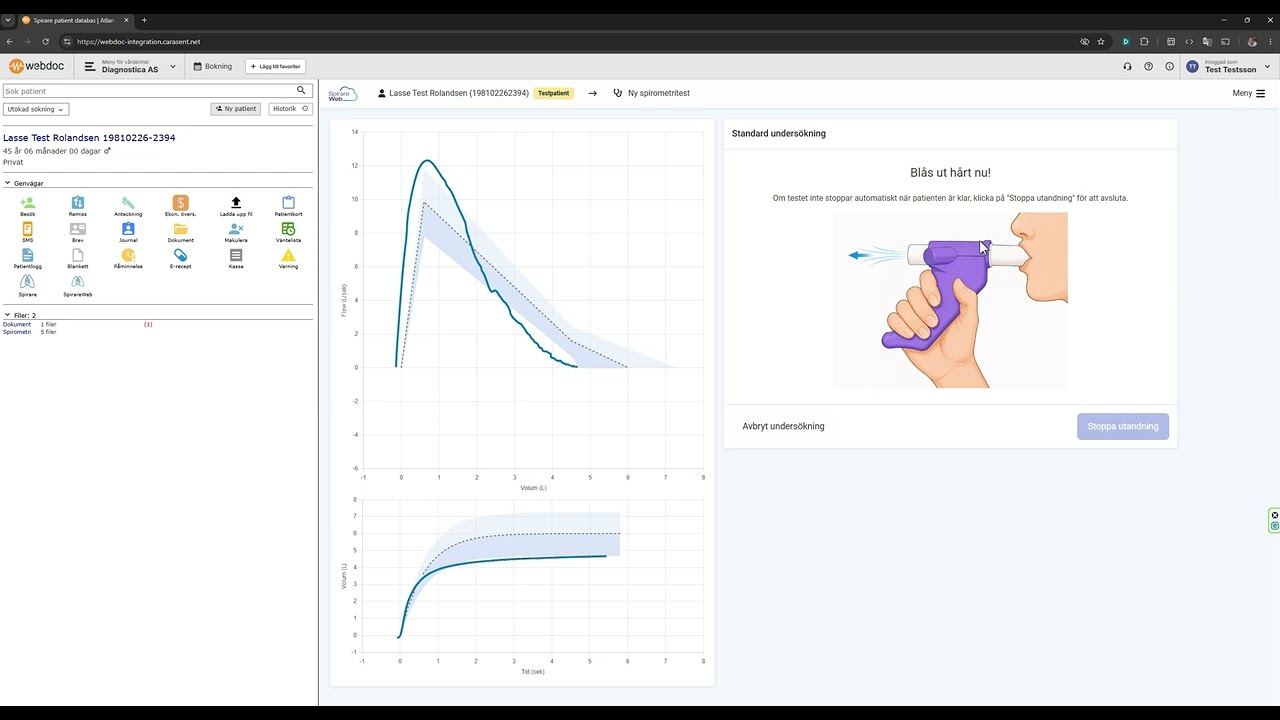Image resolution: width=1280 pixels, height=720 pixels.
Task: Collapse the Filer: 2 section
Action: pyautogui.click(x=7, y=315)
